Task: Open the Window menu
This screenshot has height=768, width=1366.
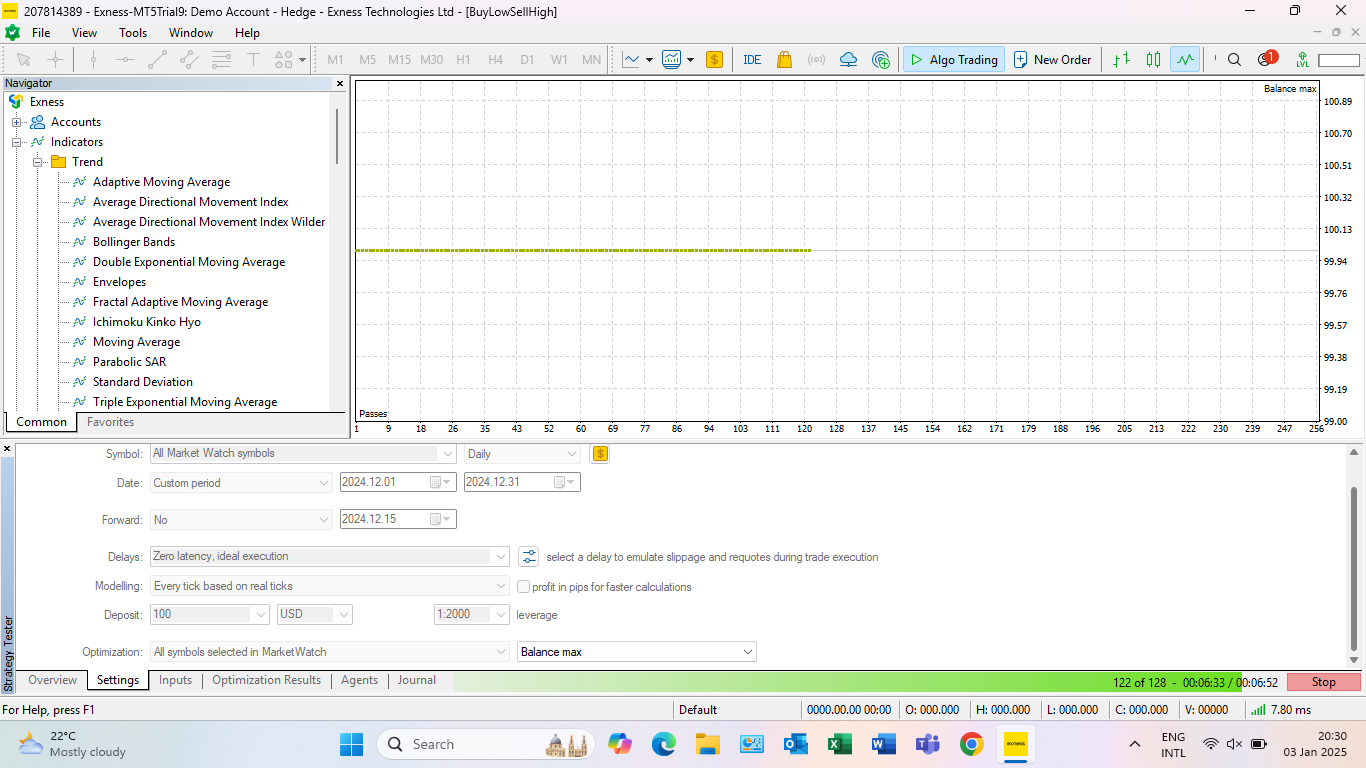Action: tap(190, 33)
